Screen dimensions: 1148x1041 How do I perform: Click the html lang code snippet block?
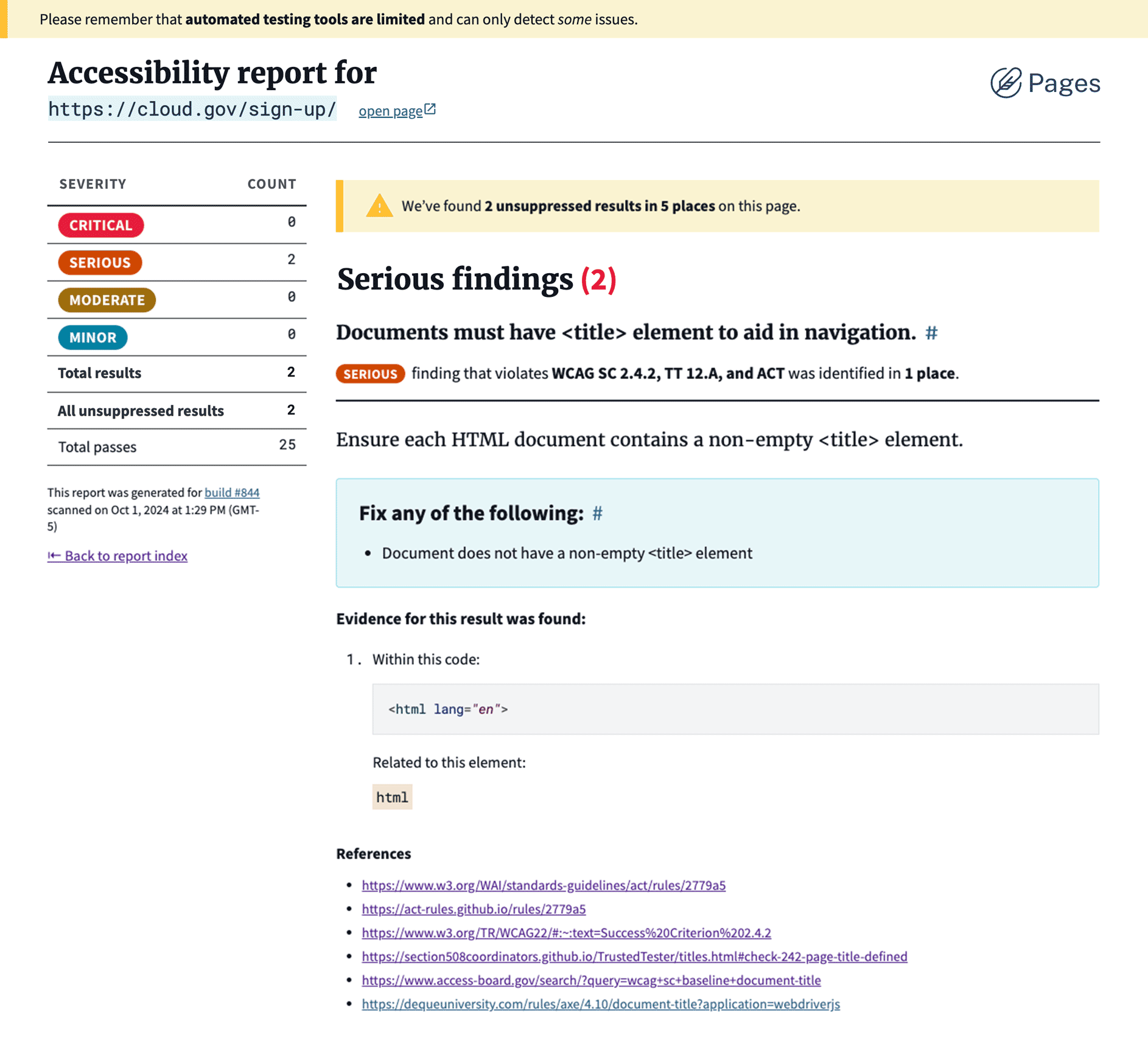pyautogui.click(x=735, y=709)
